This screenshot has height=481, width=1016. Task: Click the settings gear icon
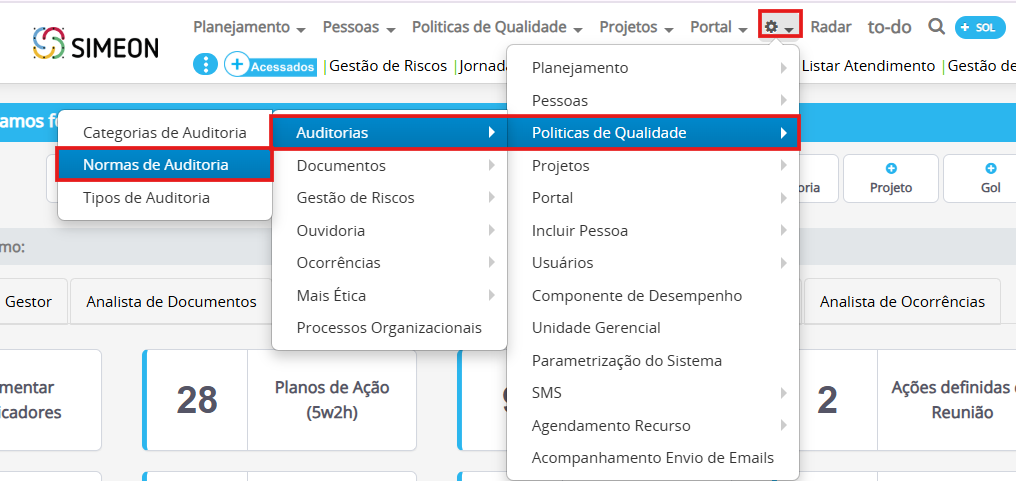[x=772, y=27]
